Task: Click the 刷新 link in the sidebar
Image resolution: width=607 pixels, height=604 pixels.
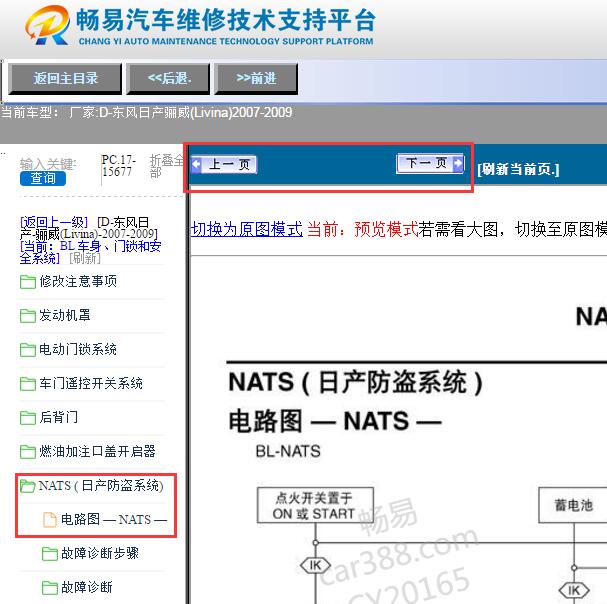Action: (85, 258)
